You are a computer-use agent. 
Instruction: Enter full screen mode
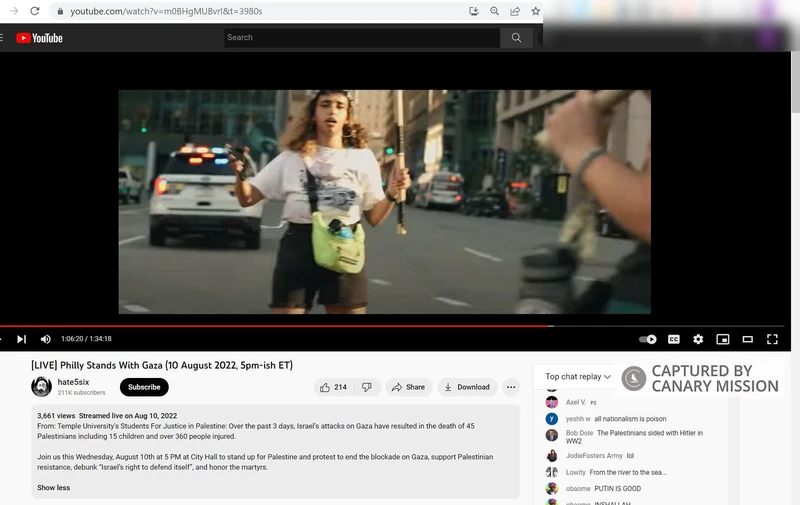[772, 339]
